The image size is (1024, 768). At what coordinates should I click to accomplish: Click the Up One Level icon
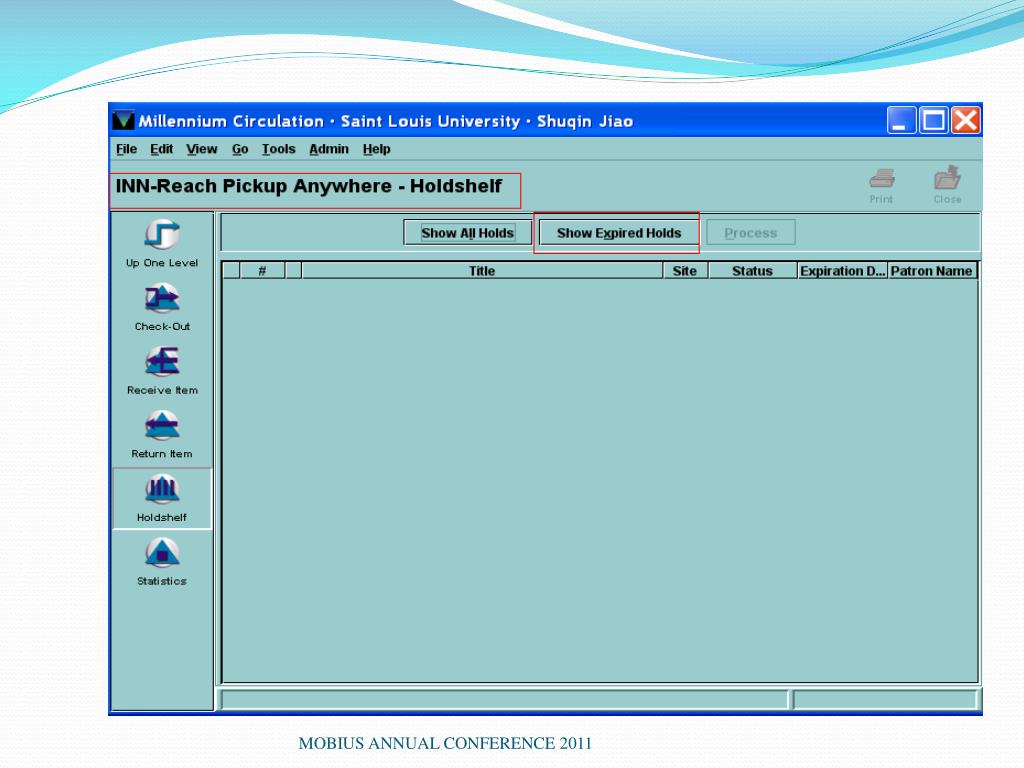[162, 235]
